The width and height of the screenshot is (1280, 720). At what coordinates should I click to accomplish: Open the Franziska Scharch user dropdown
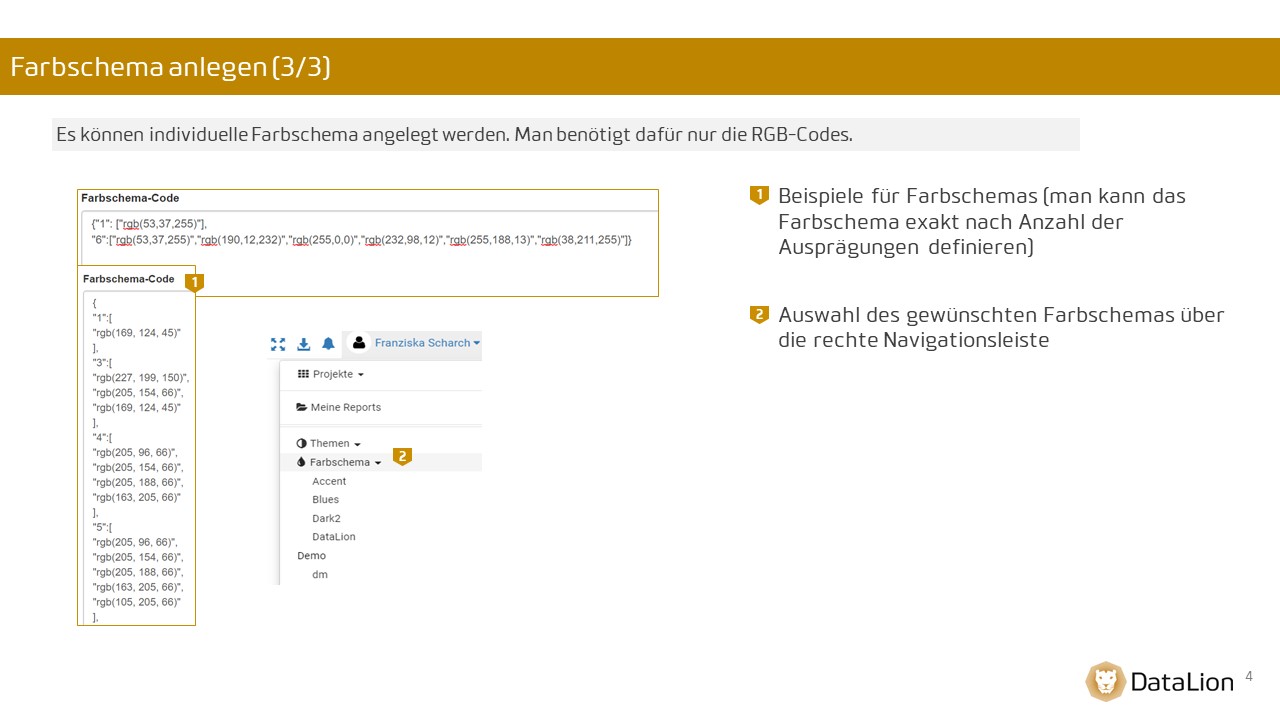click(x=427, y=343)
